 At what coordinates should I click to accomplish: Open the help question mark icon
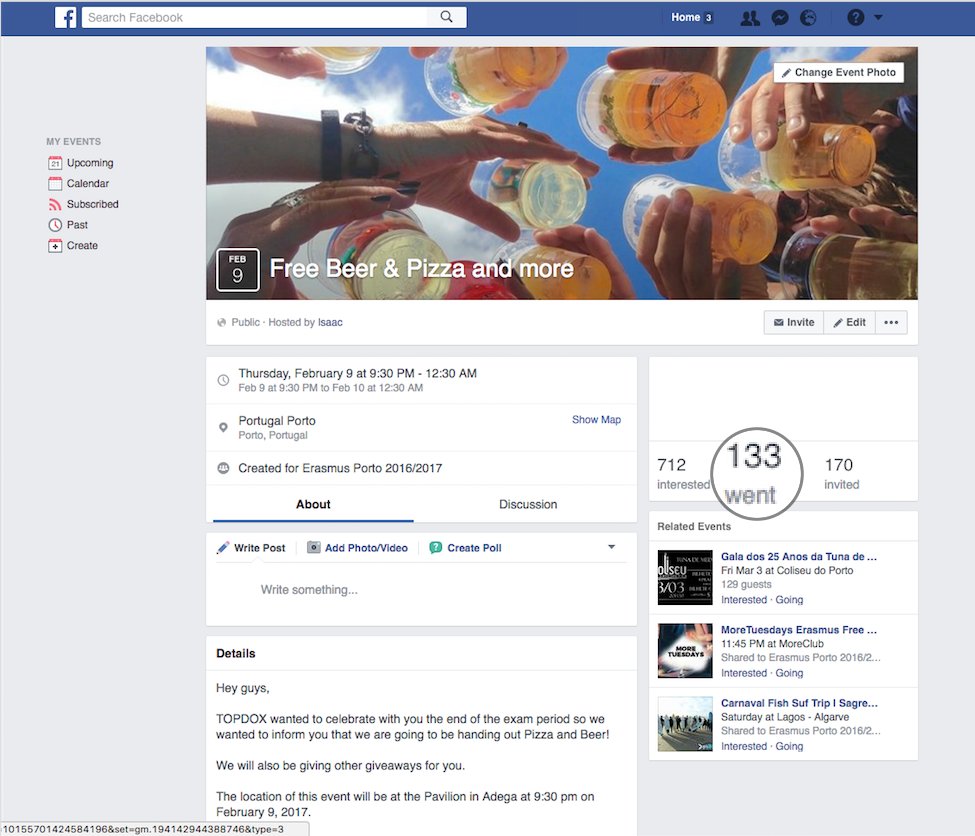(x=856, y=17)
